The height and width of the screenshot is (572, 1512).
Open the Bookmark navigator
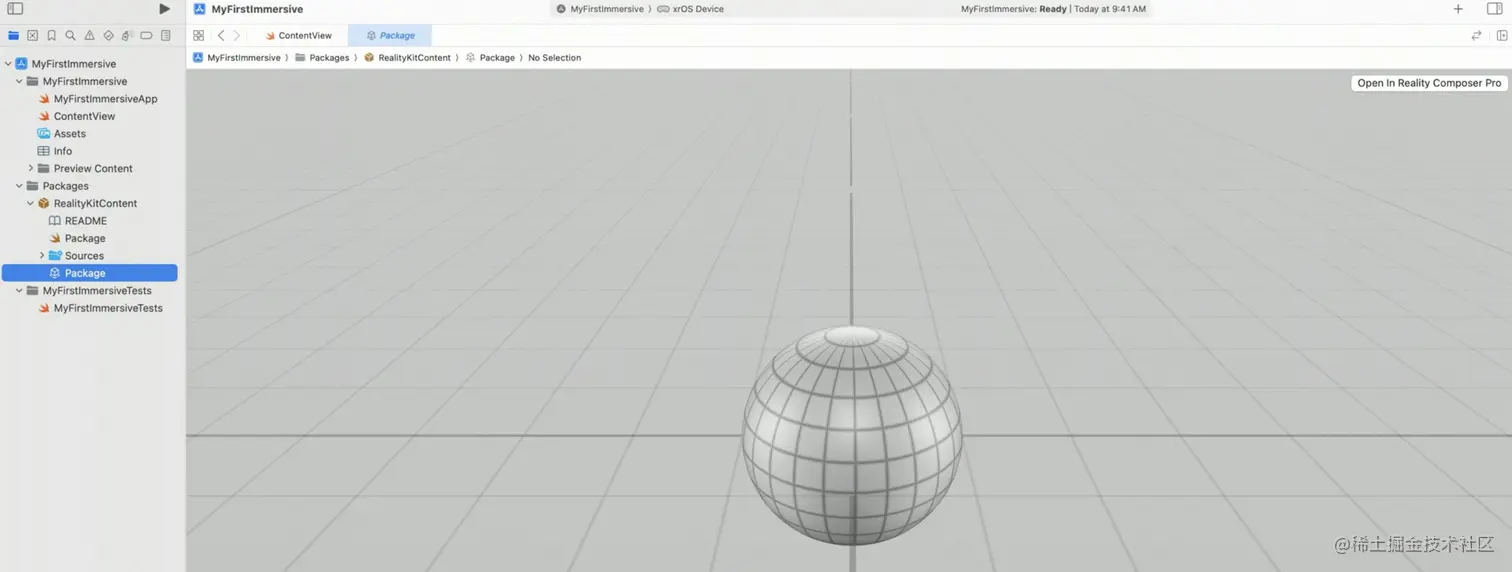click(52, 35)
